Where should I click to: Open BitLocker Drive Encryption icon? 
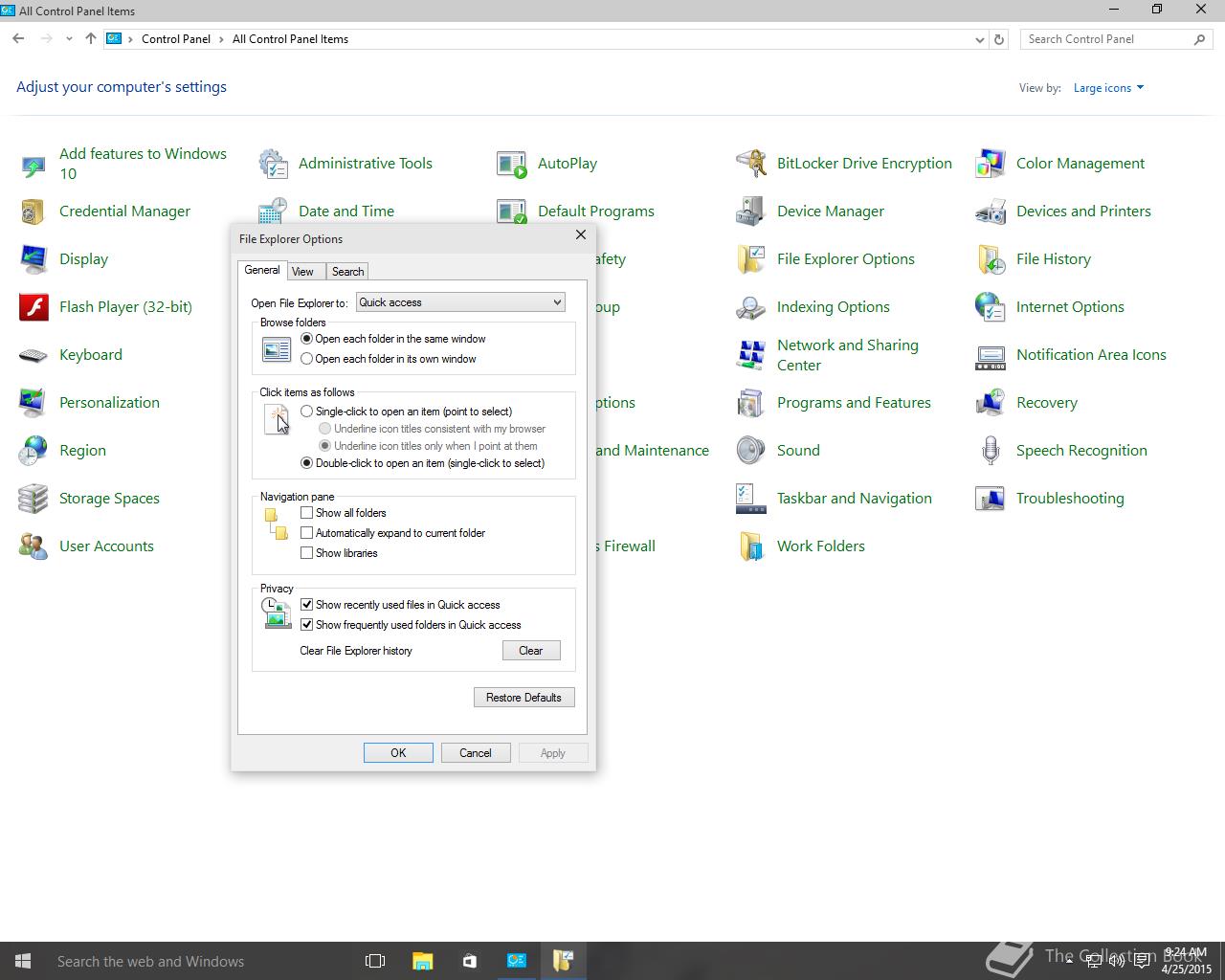(x=751, y=164)
